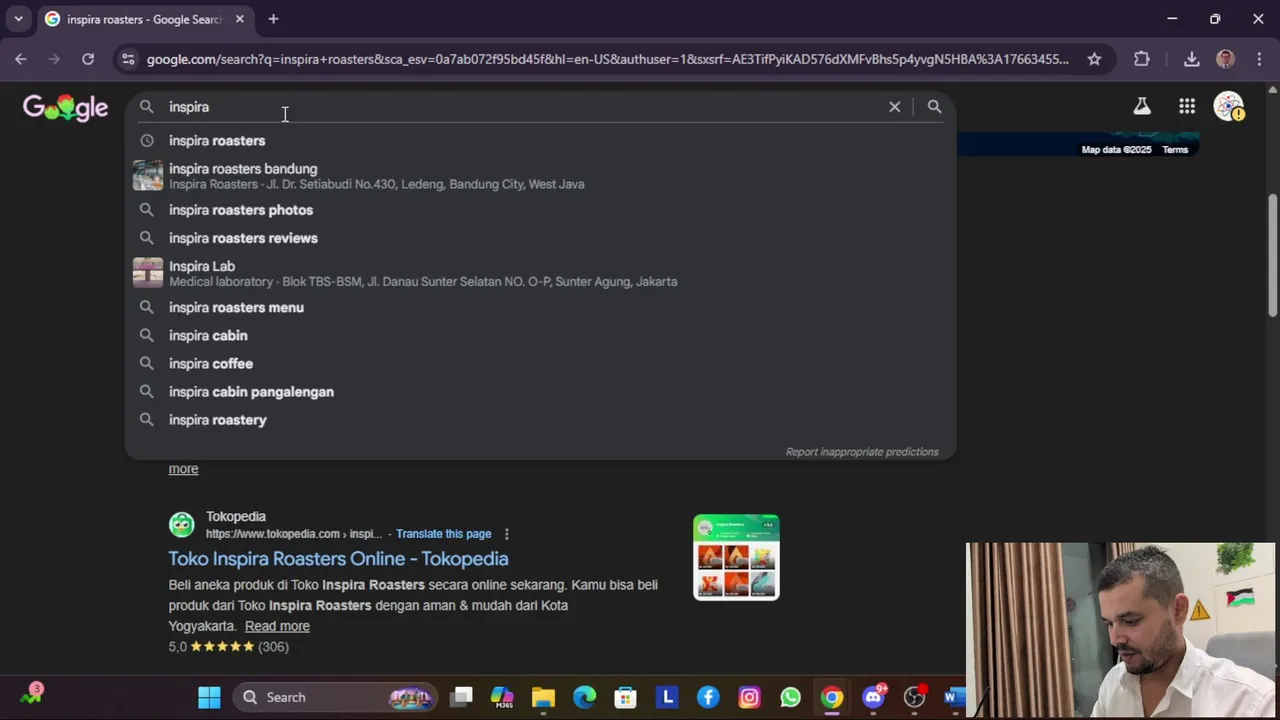Select suggestion "inspira cabin pangalengan"
The image size is (1280, 720).
click(540, 391)
